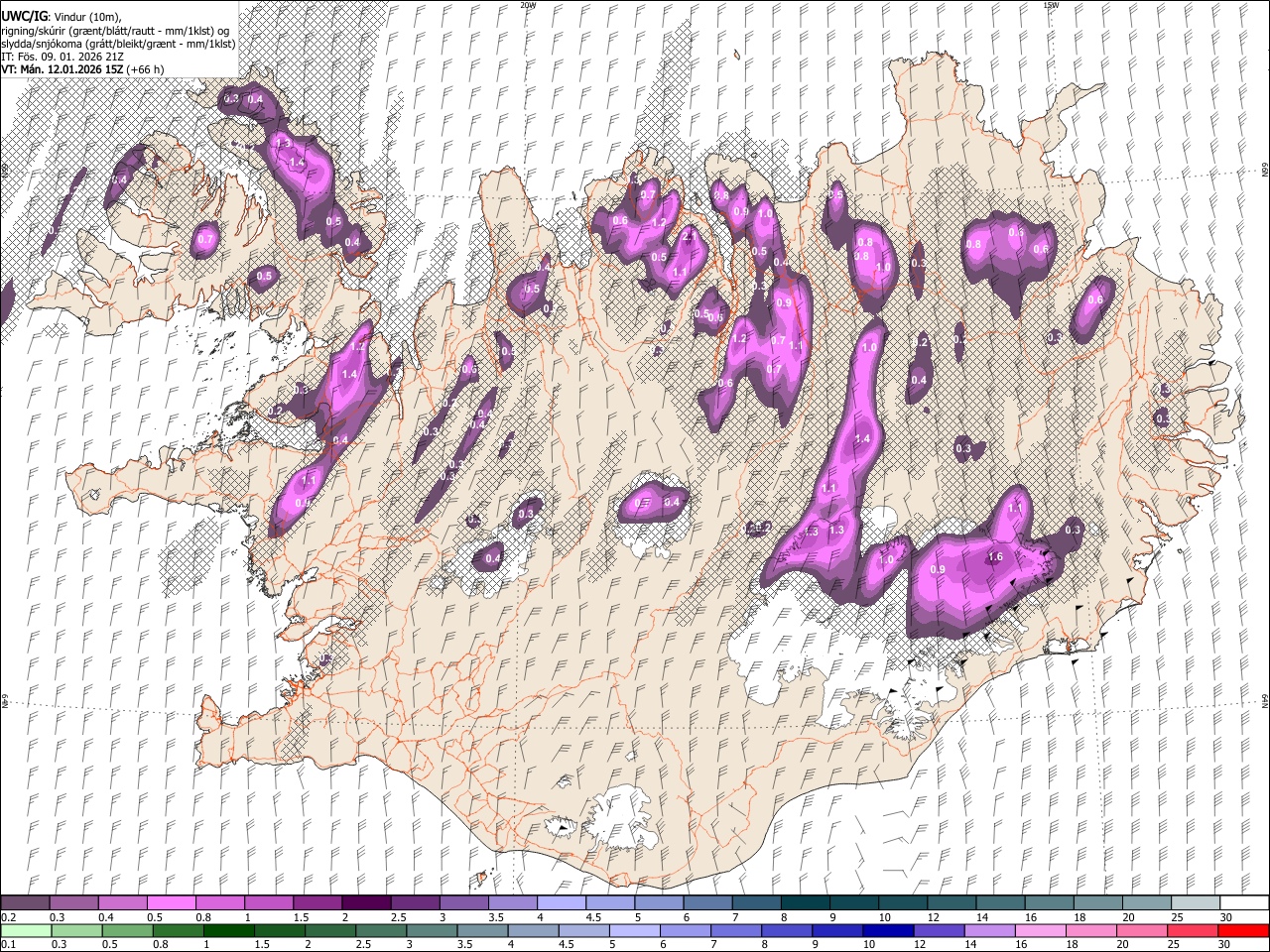Viewport: 1270px width, 952px height.
Task: Select the dark plum 0.2 swatch in upper legend
Action: tap(26, 902)
